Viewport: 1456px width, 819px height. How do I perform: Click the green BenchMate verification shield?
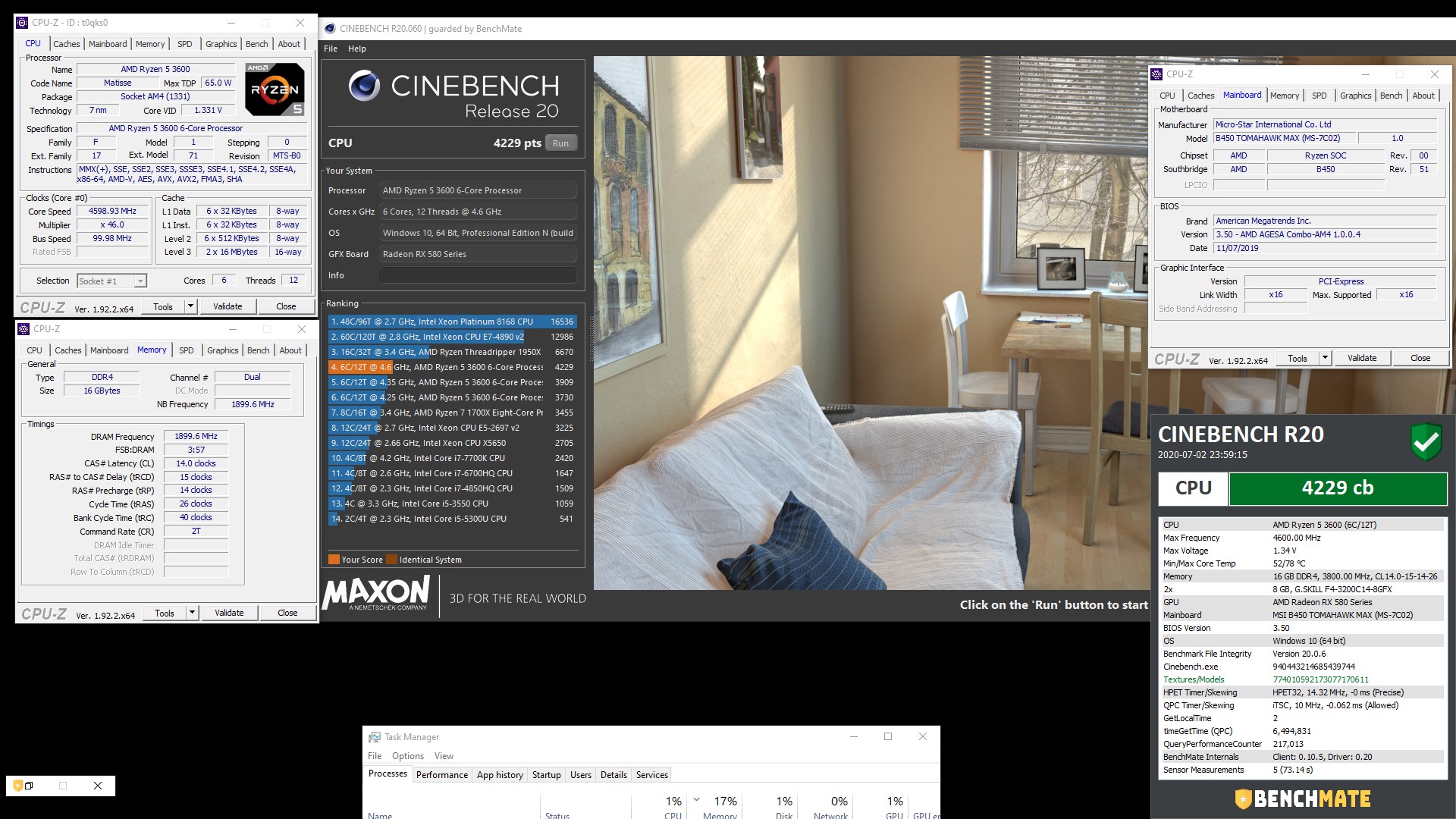pyautogui.click(x=1426, y=441)
